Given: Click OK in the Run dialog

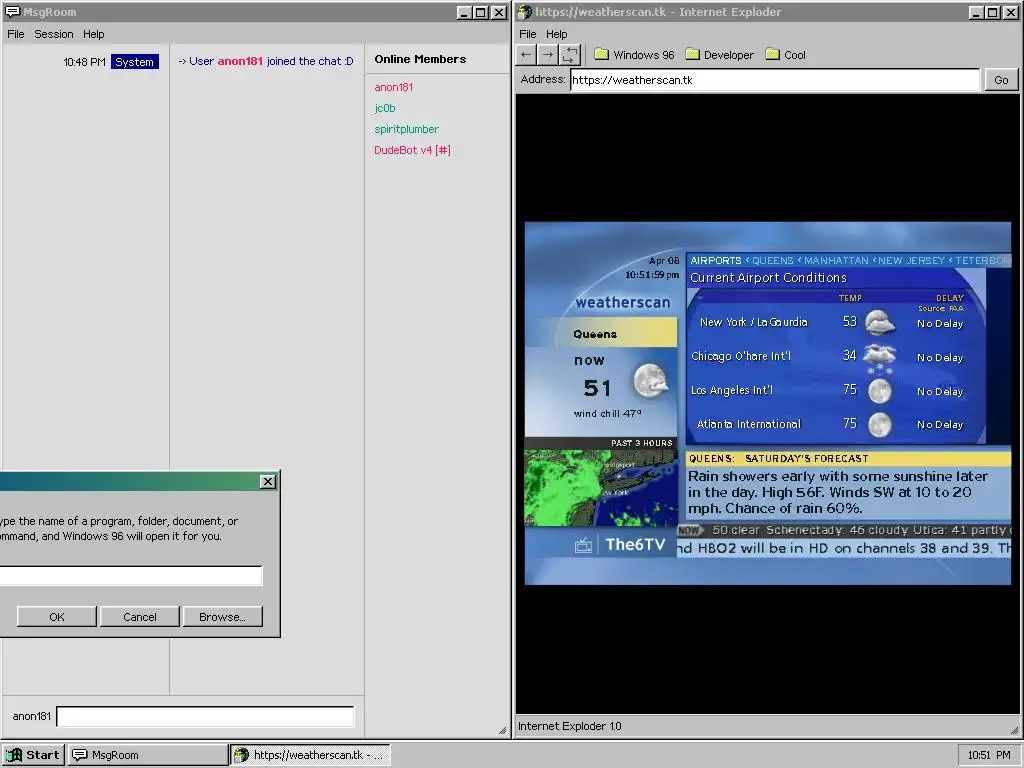Looking at the screenshot, I should [57, 616].
